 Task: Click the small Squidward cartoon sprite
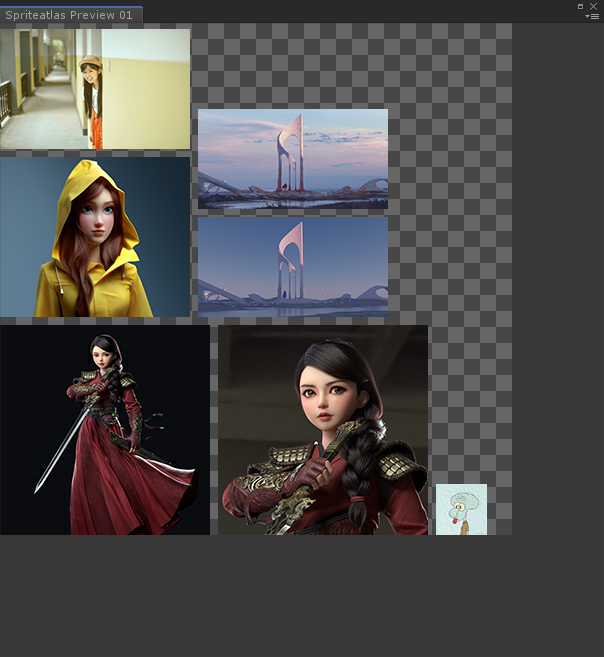pyautogui.click(x=462, y=510)
